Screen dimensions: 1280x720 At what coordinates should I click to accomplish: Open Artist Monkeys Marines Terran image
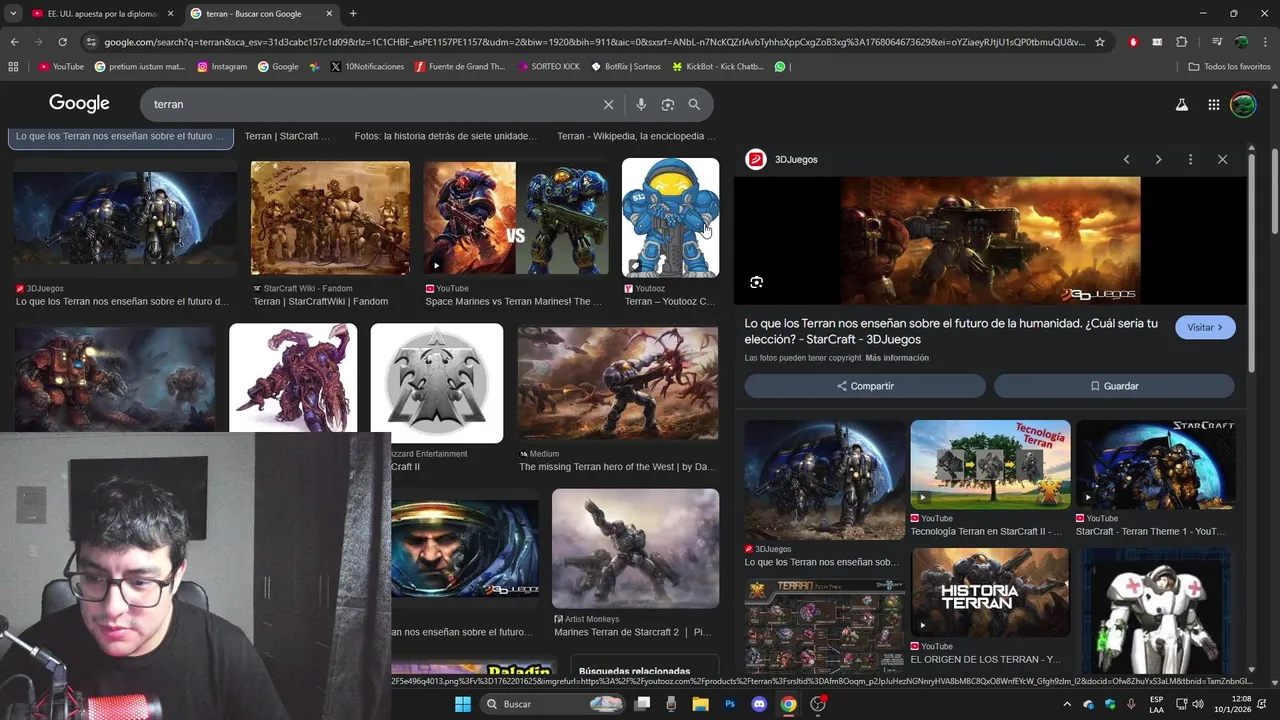pos(635,548)
